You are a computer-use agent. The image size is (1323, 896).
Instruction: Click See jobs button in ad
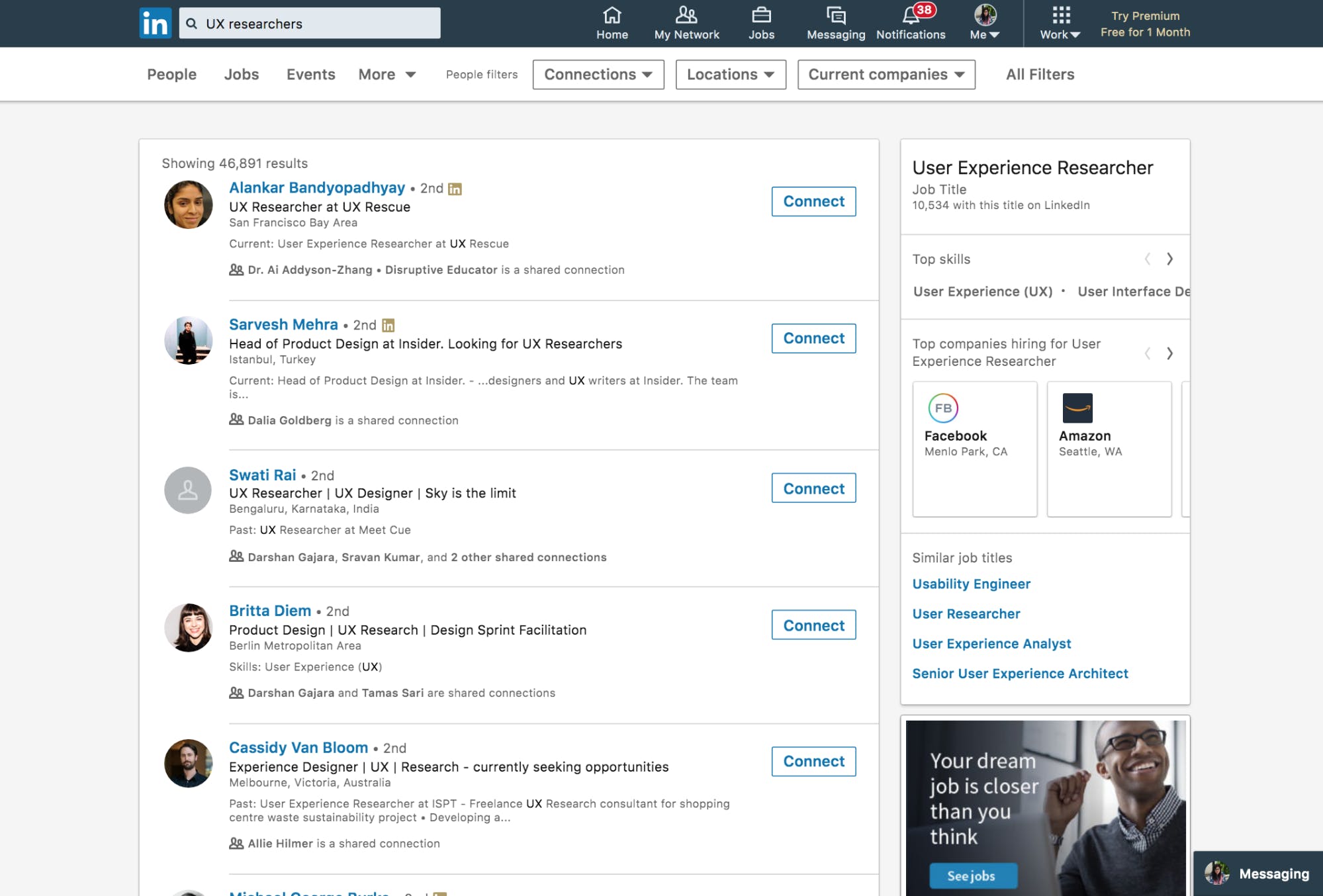(x=972, y=875)
